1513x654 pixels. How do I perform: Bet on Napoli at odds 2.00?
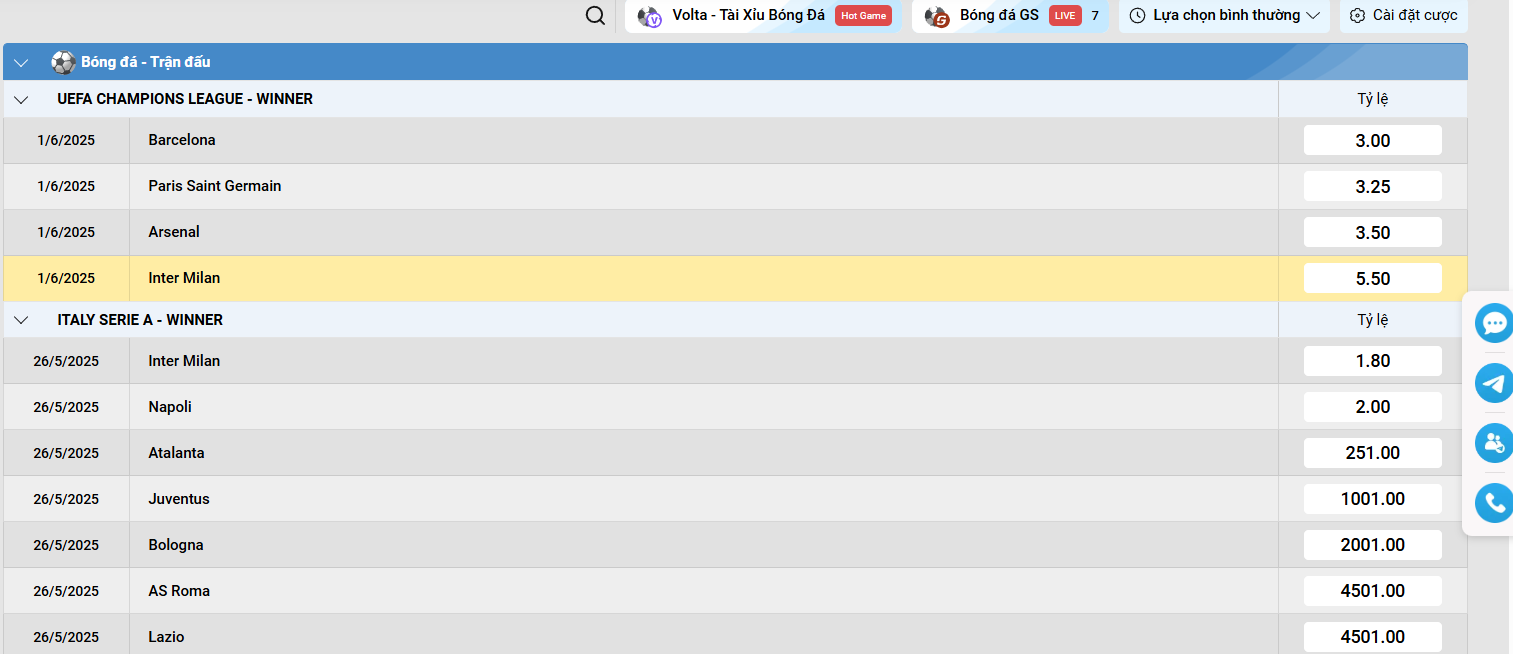coord(1372,407)
